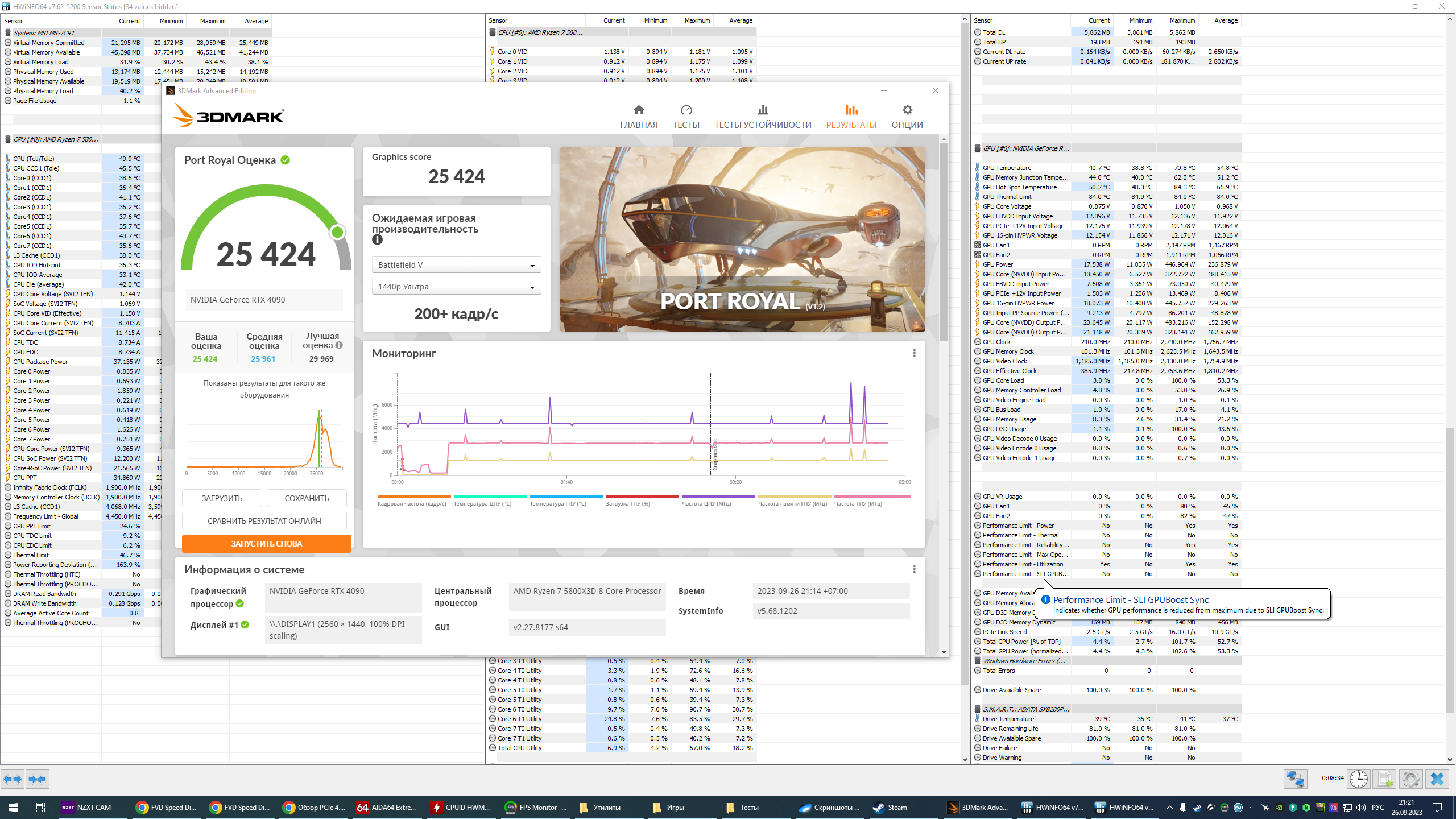This screenshot has width=1456, height=819.
Task: Switch to the ТЕСТЫ tab
Action: [686, 117]
